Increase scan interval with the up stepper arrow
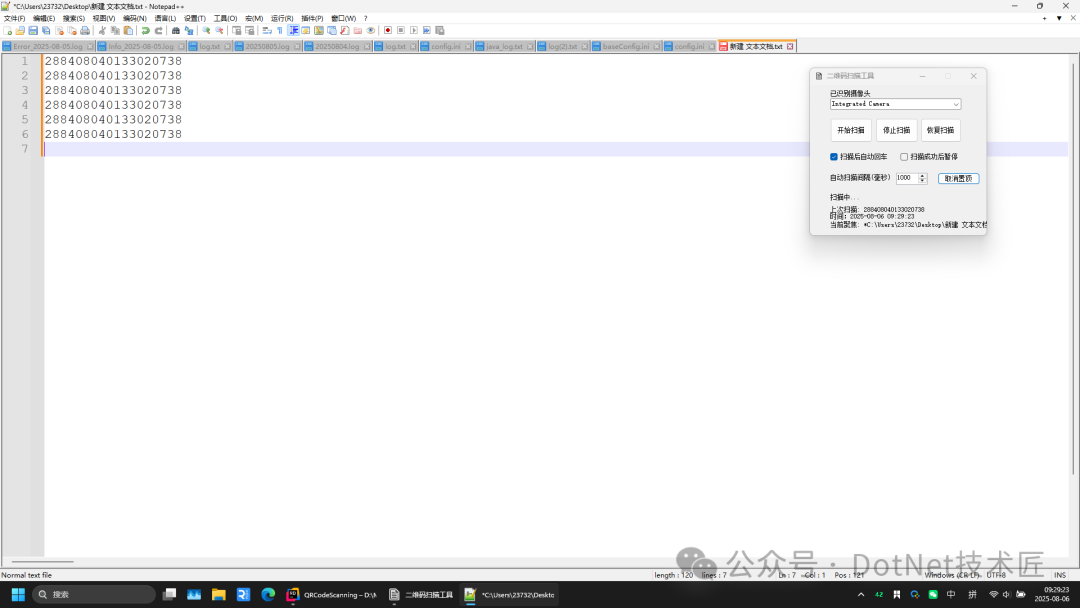The image size is (1080, 608). tap(922, 175)
